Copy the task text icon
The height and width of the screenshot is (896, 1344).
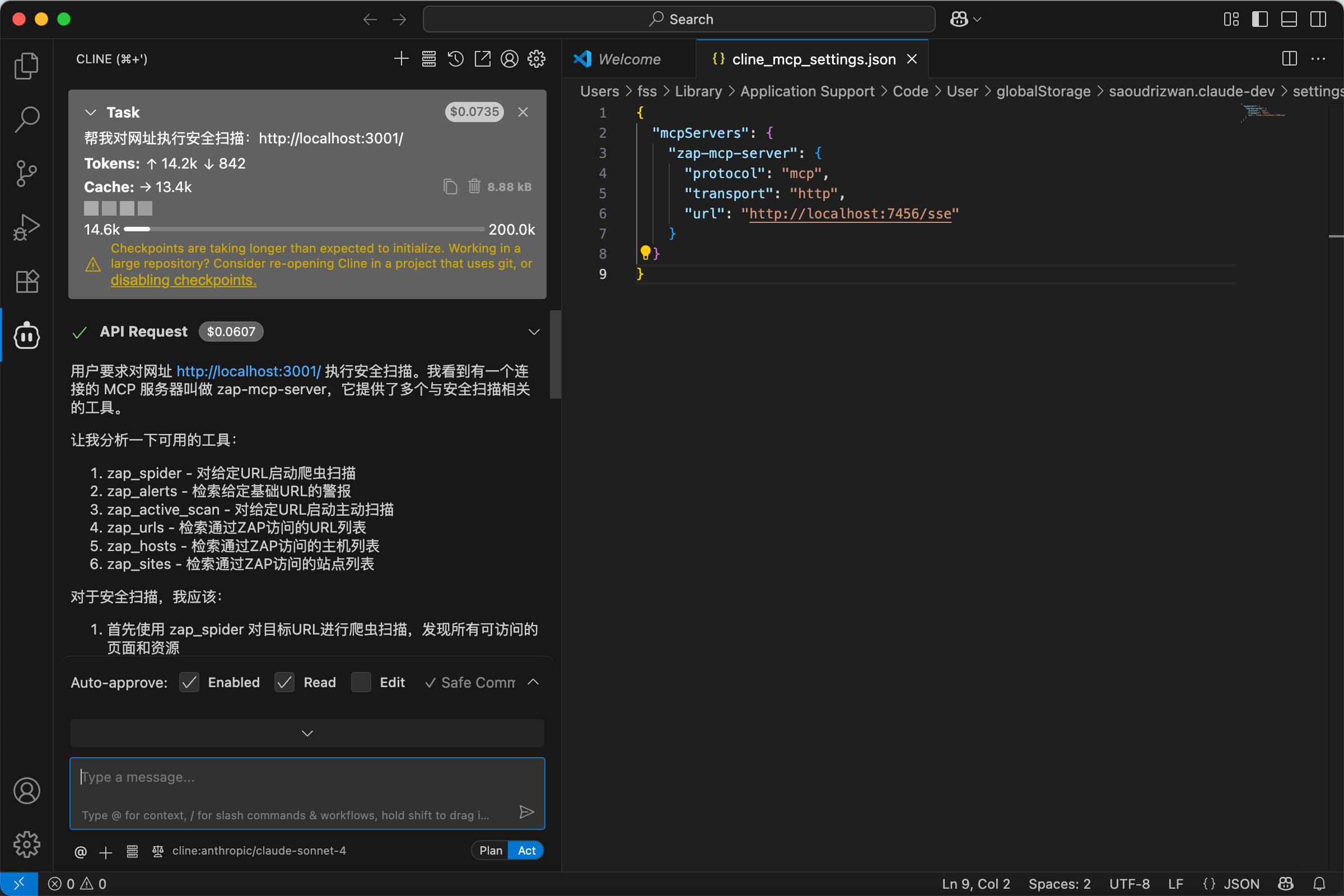pos(450,187)
